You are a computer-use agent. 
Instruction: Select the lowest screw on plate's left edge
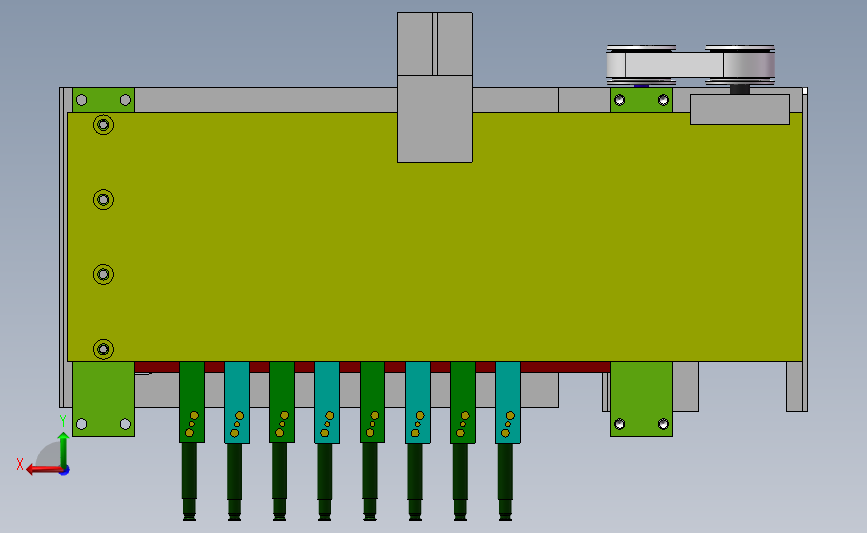coord(103,349)
